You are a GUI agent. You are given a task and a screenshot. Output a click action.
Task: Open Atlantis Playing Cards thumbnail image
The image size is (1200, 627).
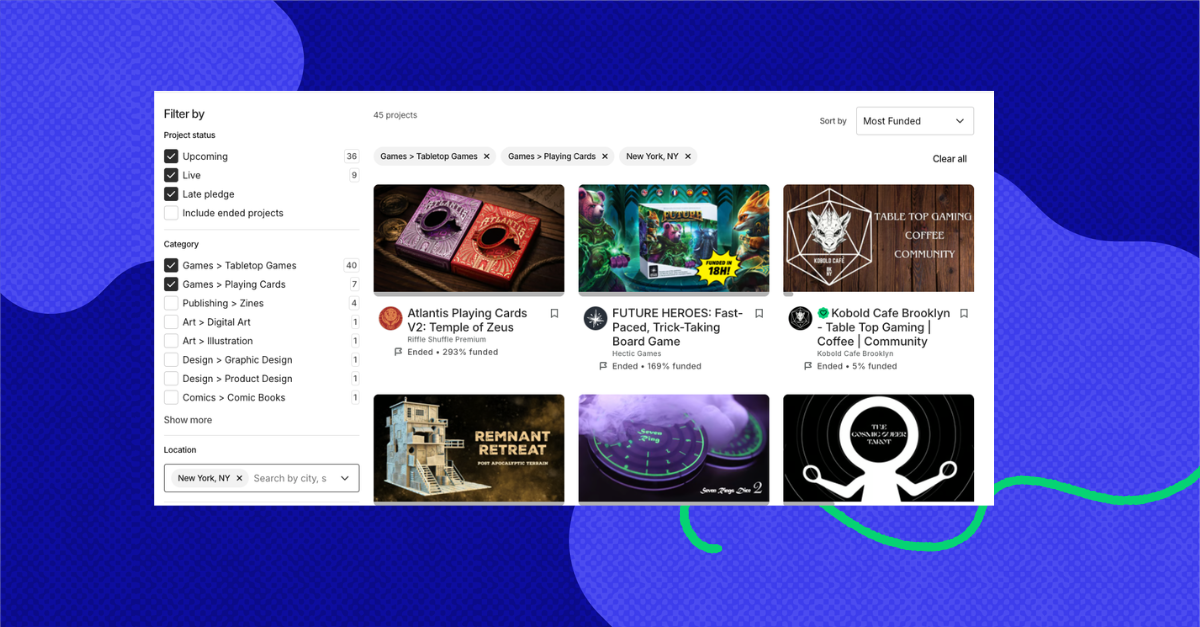[x=469, y=239]
